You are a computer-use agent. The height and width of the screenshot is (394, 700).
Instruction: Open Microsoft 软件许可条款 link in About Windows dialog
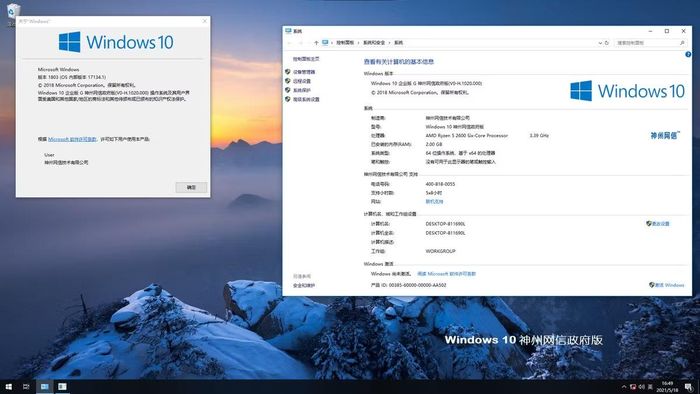pos(72,139)
